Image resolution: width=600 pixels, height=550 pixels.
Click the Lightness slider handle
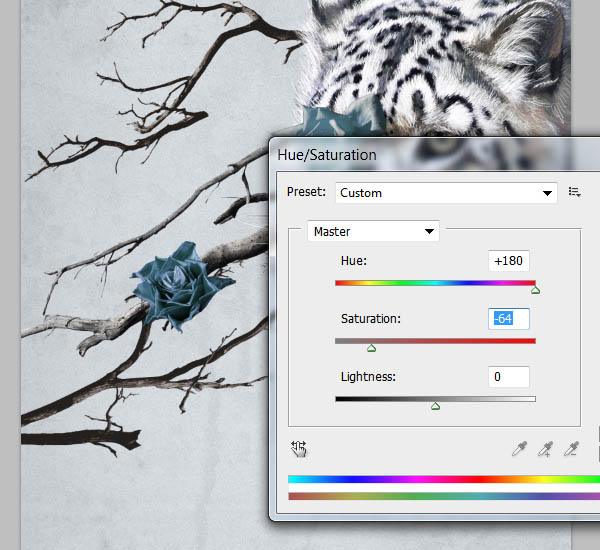435,406
